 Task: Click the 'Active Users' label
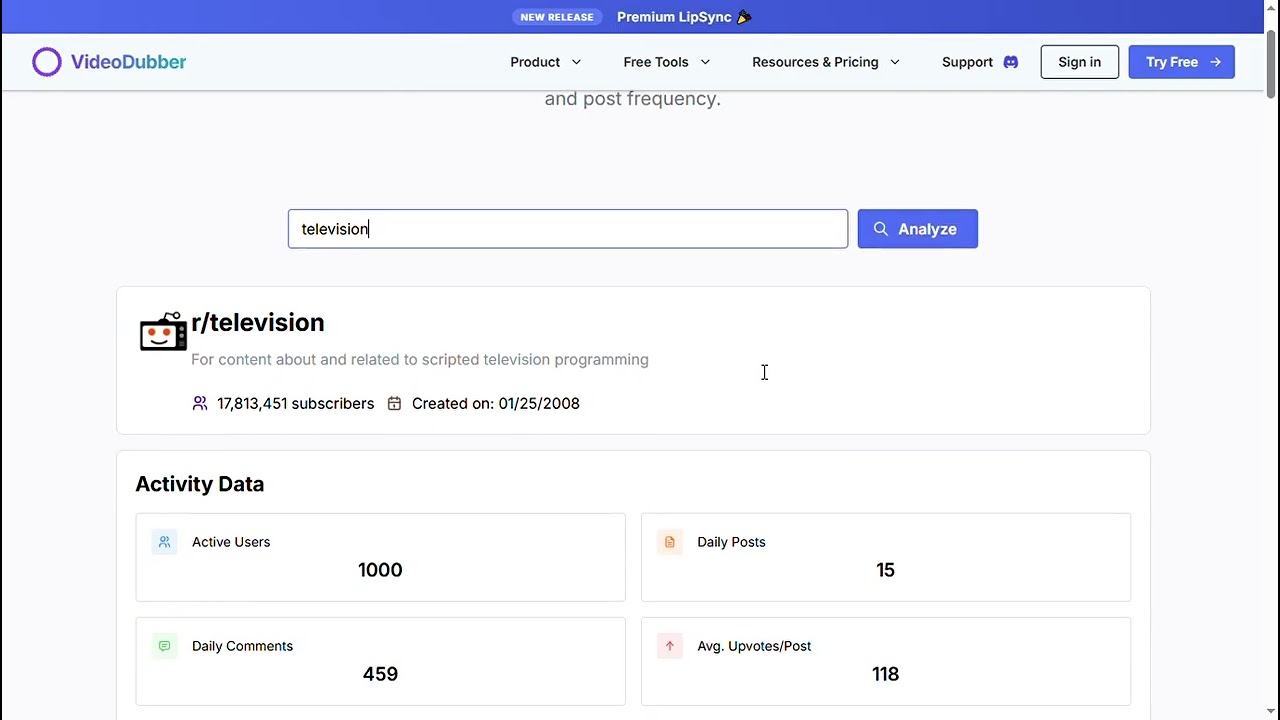(231, 542)
